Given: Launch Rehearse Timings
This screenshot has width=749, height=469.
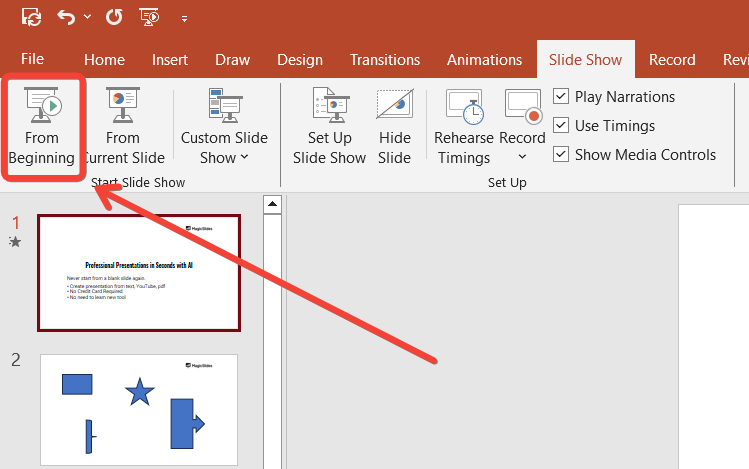Looking at the screenshot, I should click(464, 127).
